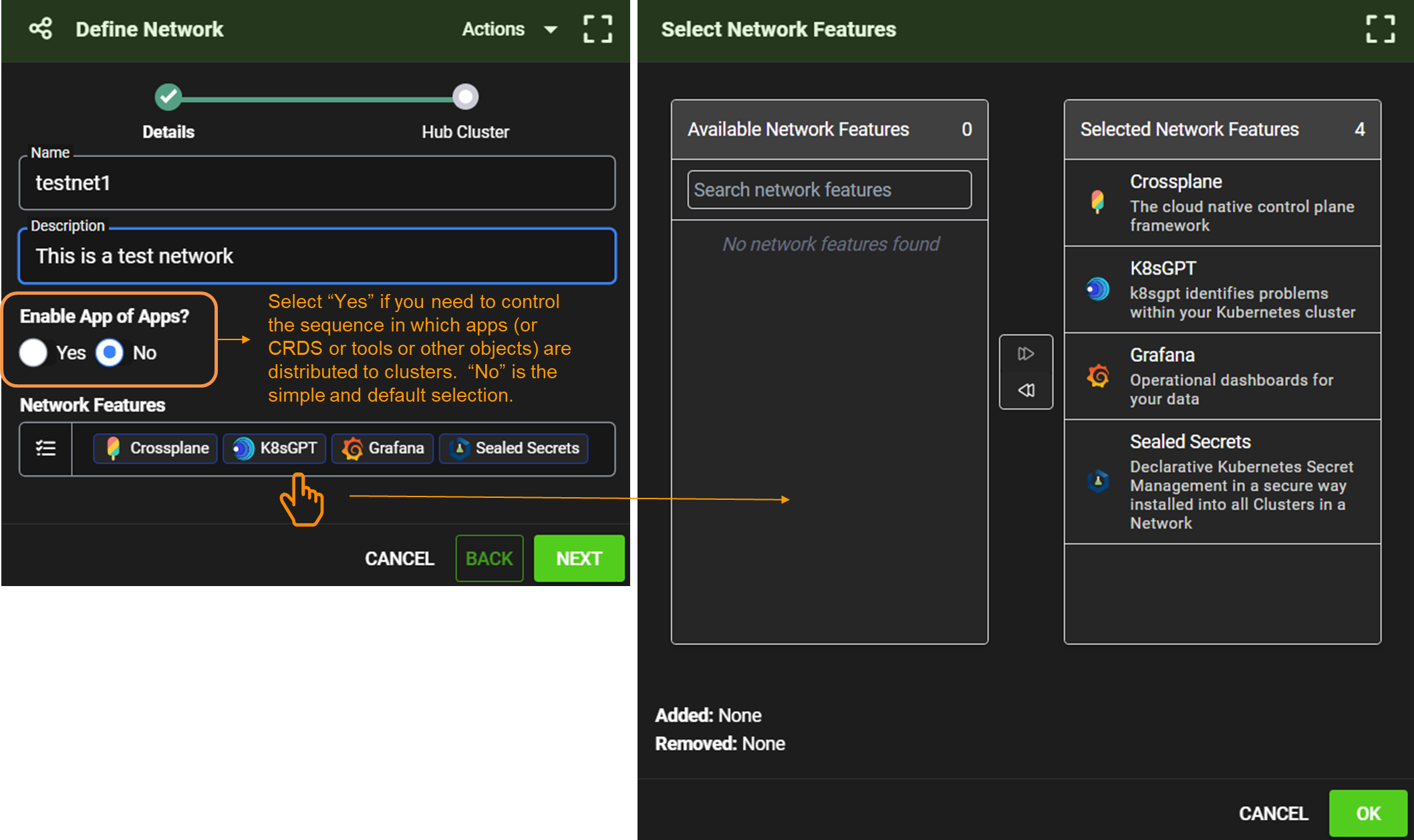Open the network features list selector icon
The width and height of the screenshot is (1414, 840).
click(45, 448)
